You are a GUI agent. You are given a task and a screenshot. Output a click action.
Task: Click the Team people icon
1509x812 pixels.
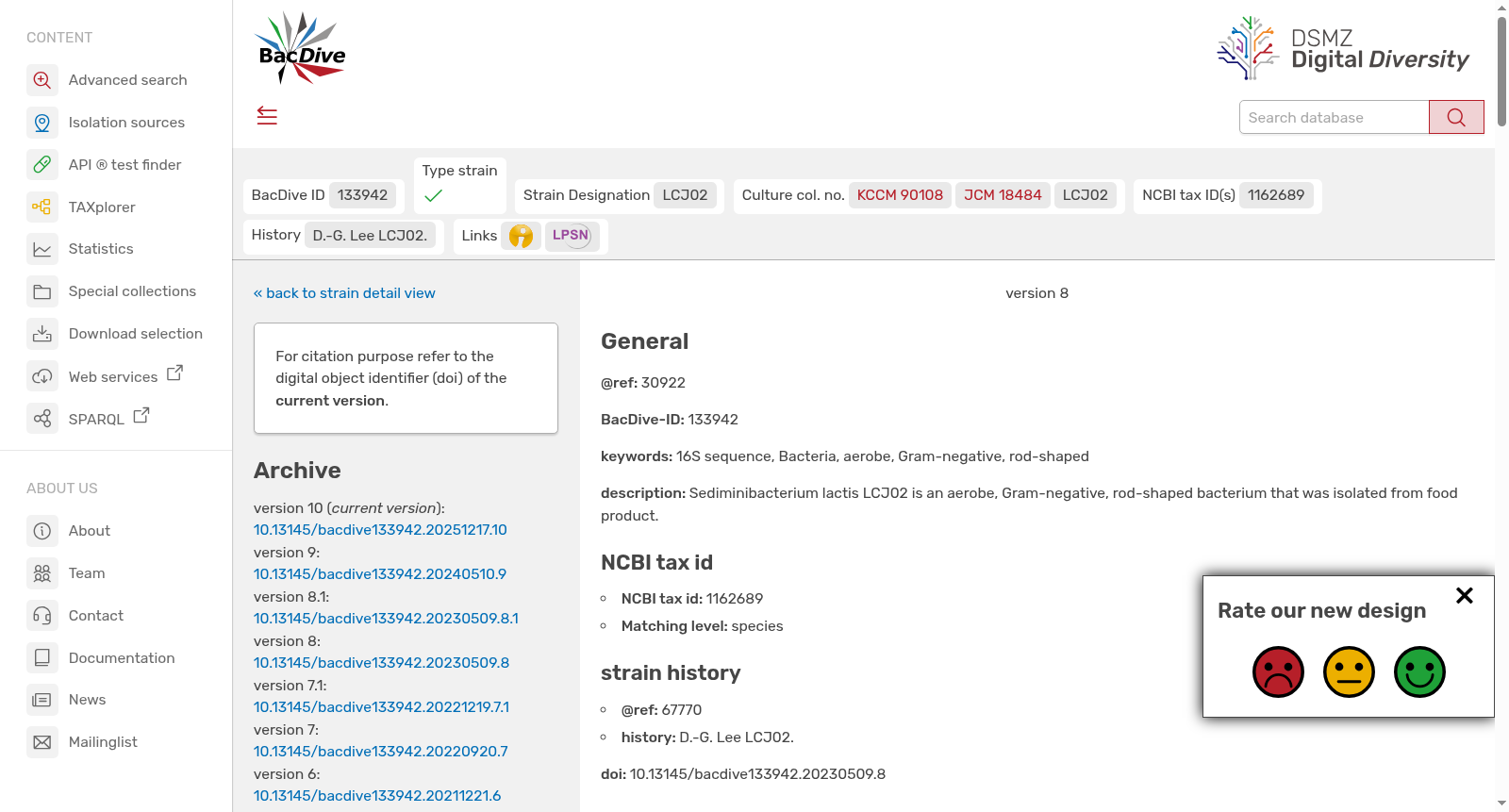click(x=42, y=573)
